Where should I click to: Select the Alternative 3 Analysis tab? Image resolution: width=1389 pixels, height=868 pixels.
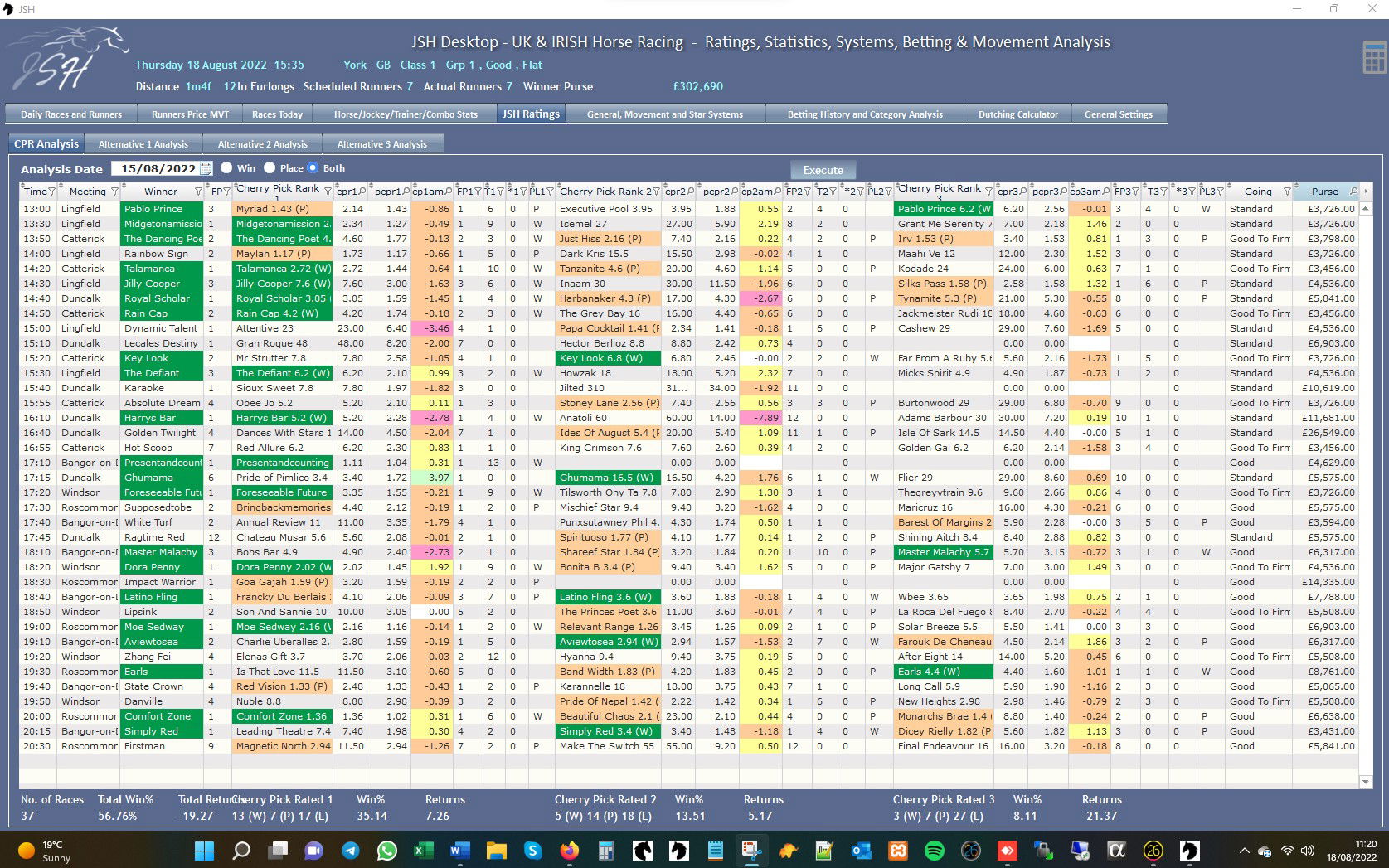tap(382, 144)
